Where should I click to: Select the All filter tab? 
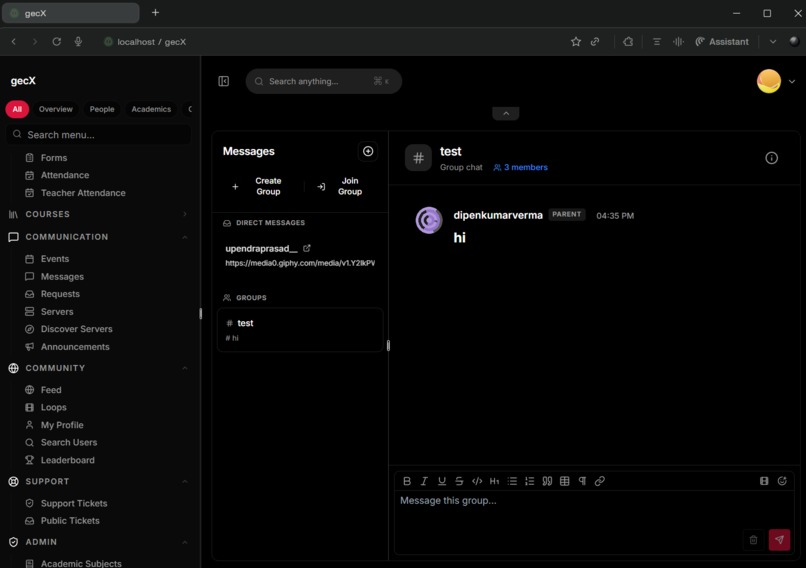coord(17,109)
